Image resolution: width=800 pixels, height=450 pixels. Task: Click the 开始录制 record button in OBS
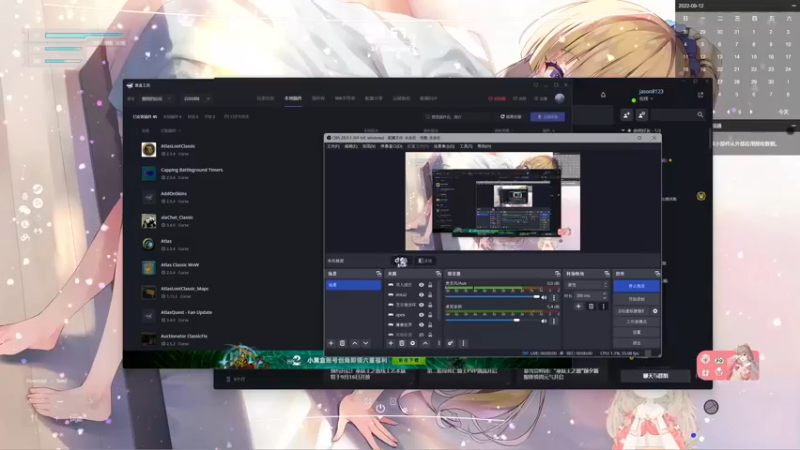pyautogui.click(x=636, y=299)
